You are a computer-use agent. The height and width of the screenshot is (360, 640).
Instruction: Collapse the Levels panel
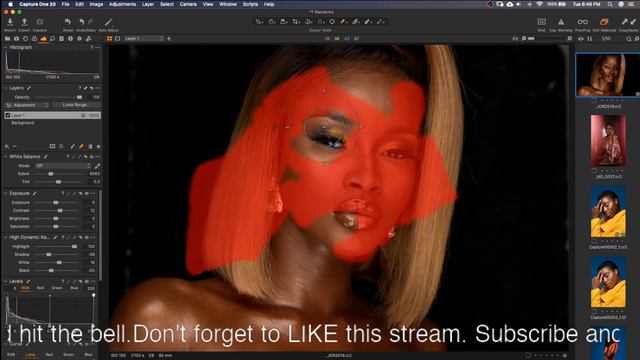[6, 282]
